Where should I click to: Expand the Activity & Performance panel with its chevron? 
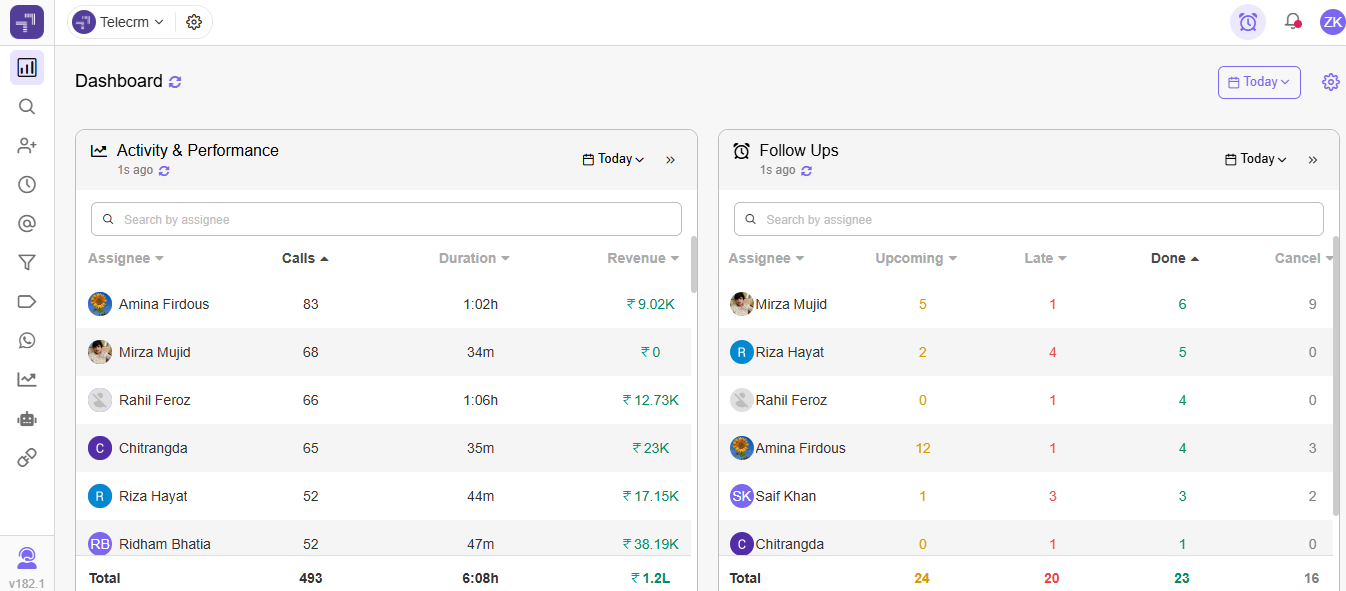coord(670,159)
